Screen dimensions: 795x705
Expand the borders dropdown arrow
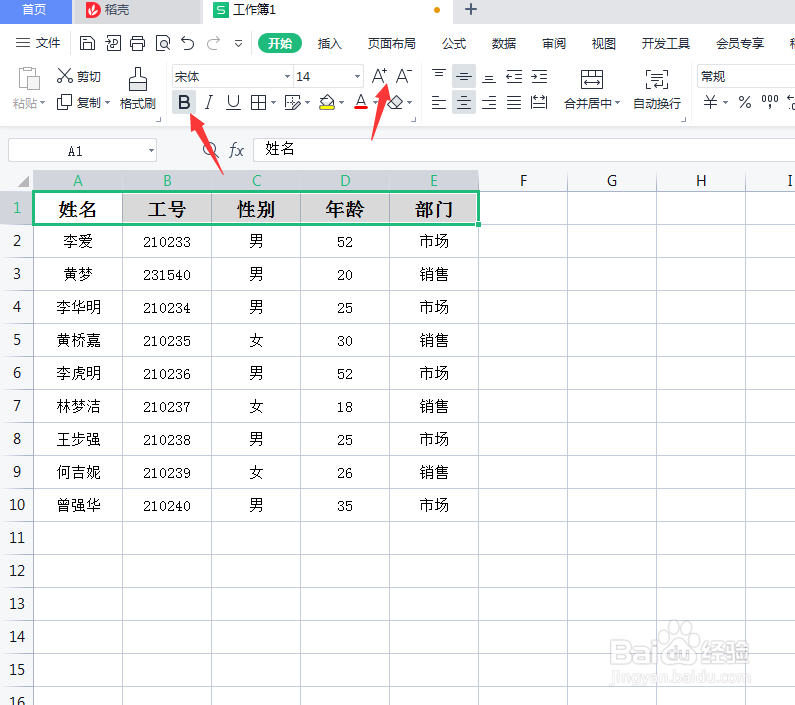click(274, 102)
